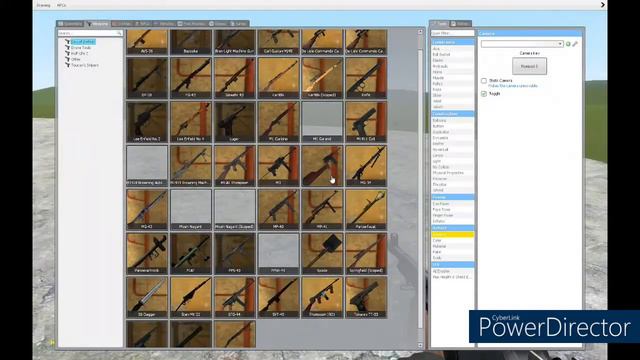Select the MG-42 weapon icon
The height and width of the screenshot is (360, 640).
click(x=147, y=209)
